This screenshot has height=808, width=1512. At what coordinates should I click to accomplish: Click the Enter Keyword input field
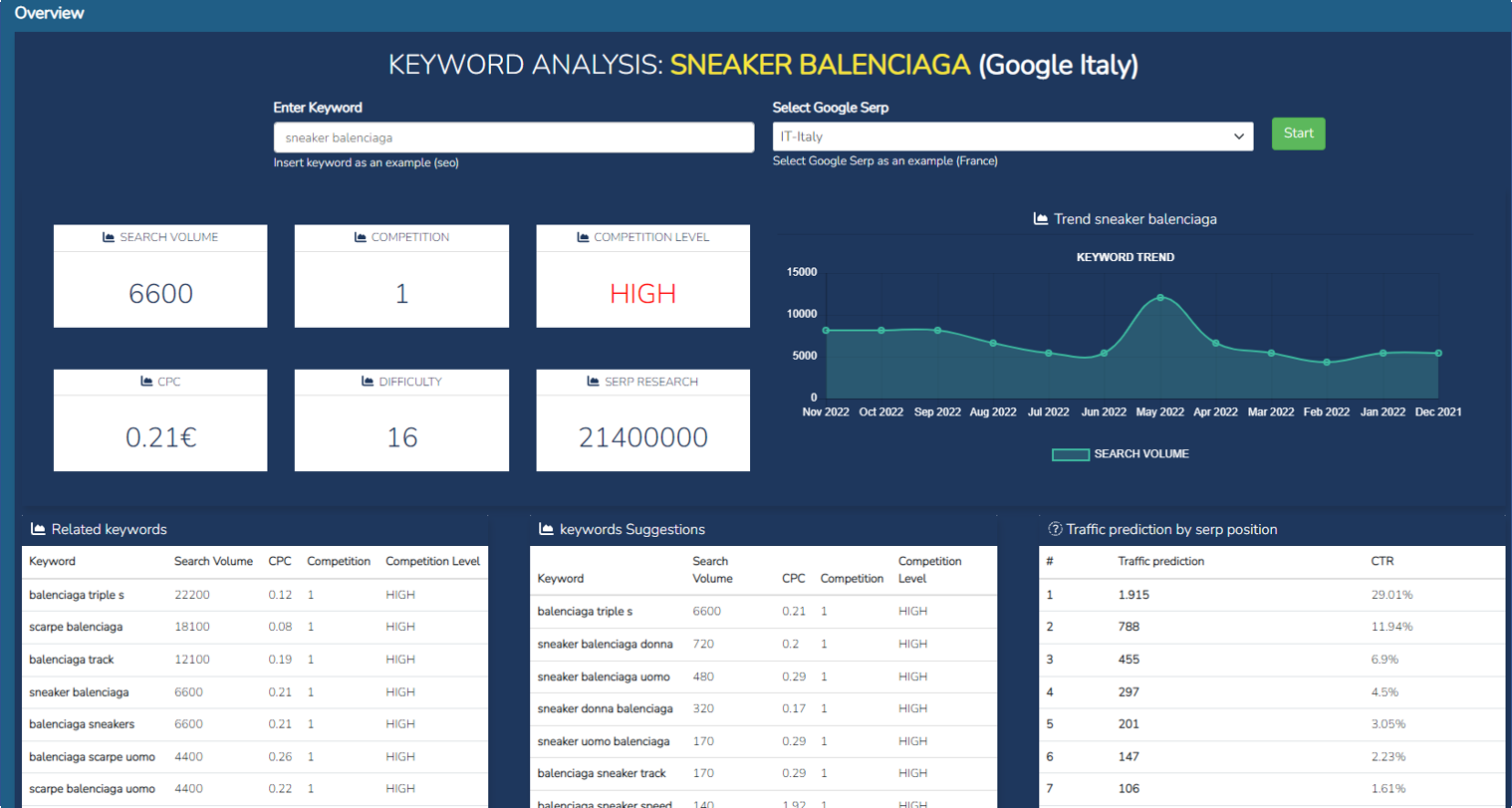(x=514, y=137)
